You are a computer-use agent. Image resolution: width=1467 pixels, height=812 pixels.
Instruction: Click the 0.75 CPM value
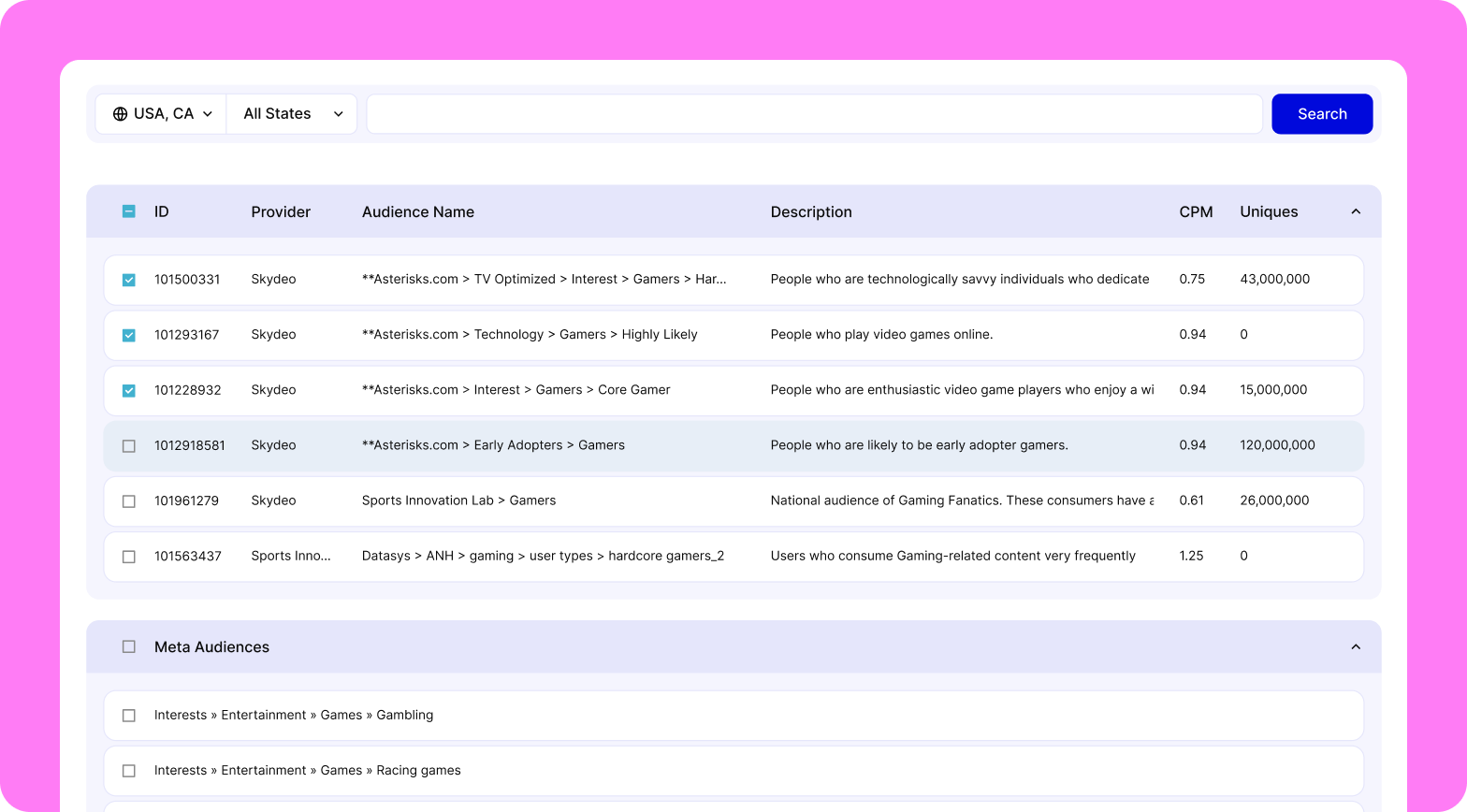1192,279
